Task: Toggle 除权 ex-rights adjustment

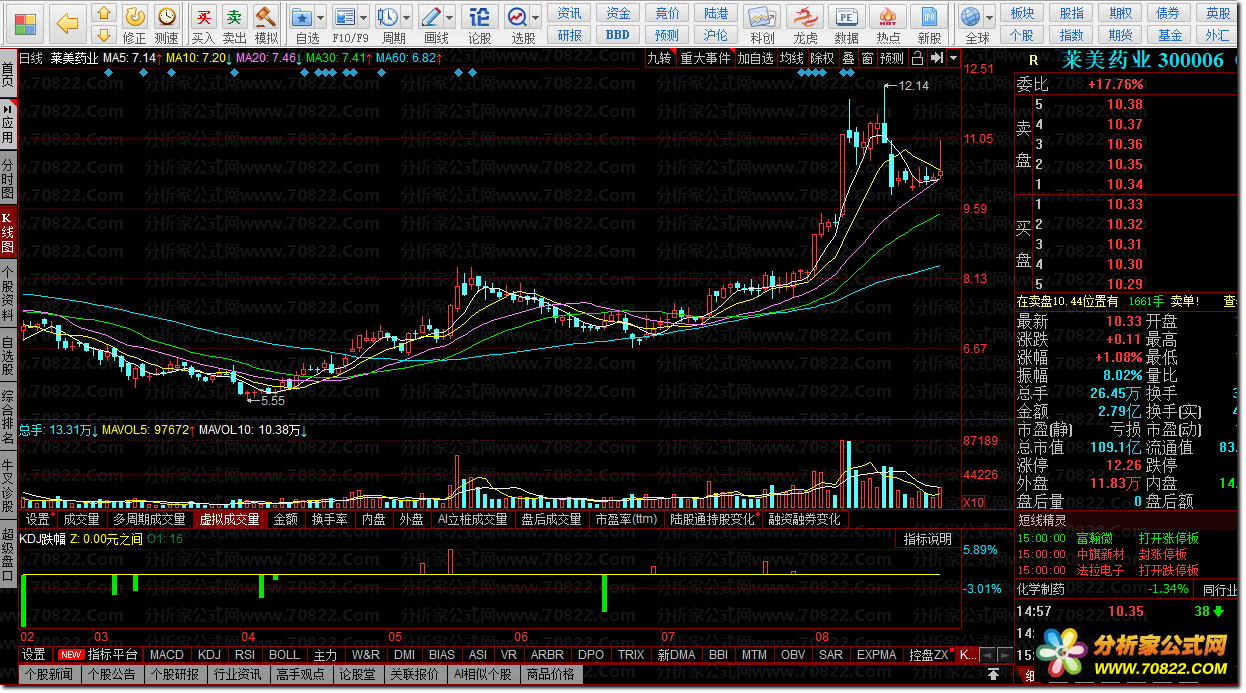Action: pos(822,58)
